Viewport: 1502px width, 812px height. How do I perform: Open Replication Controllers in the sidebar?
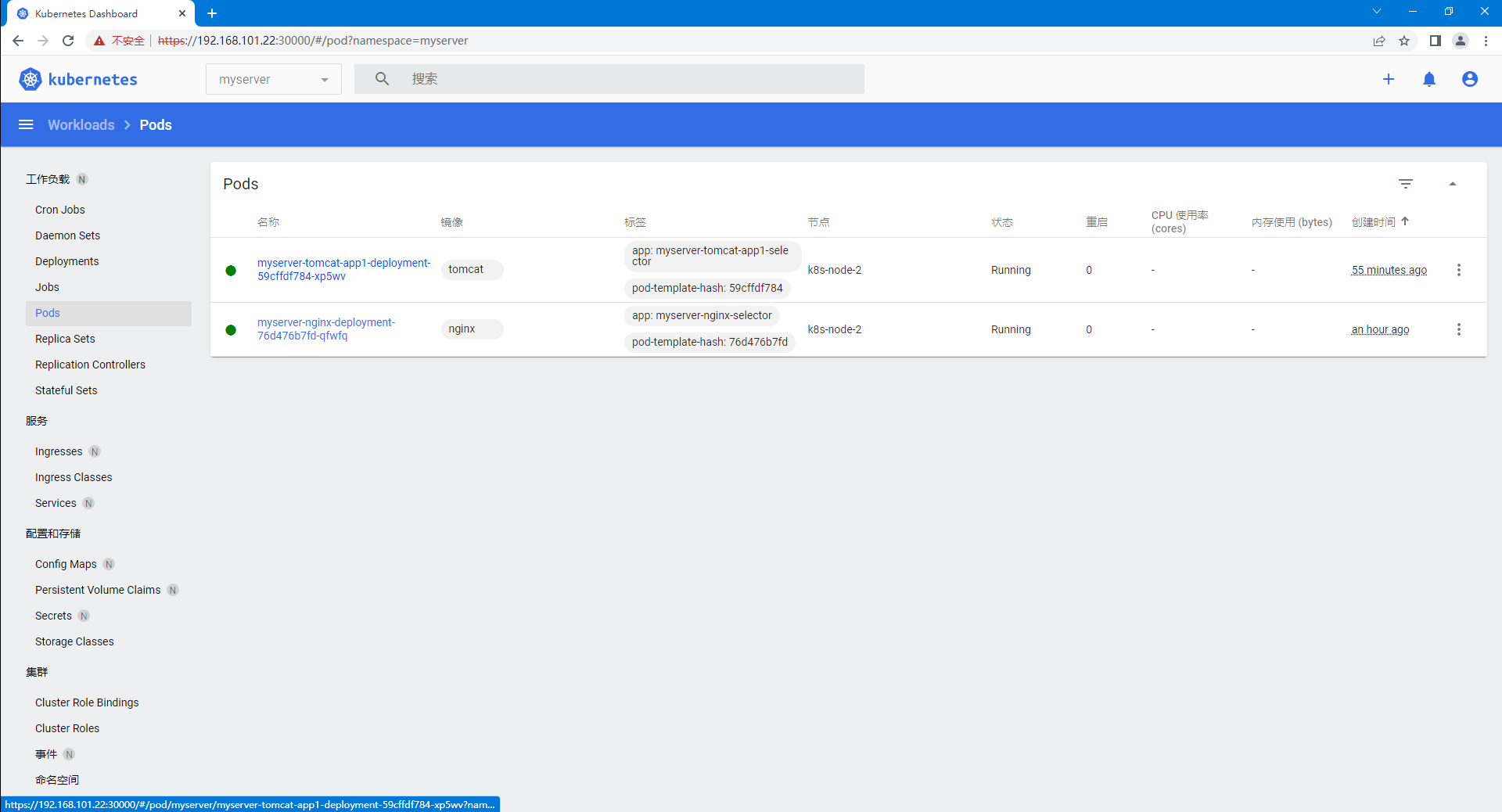pos(90,365)
